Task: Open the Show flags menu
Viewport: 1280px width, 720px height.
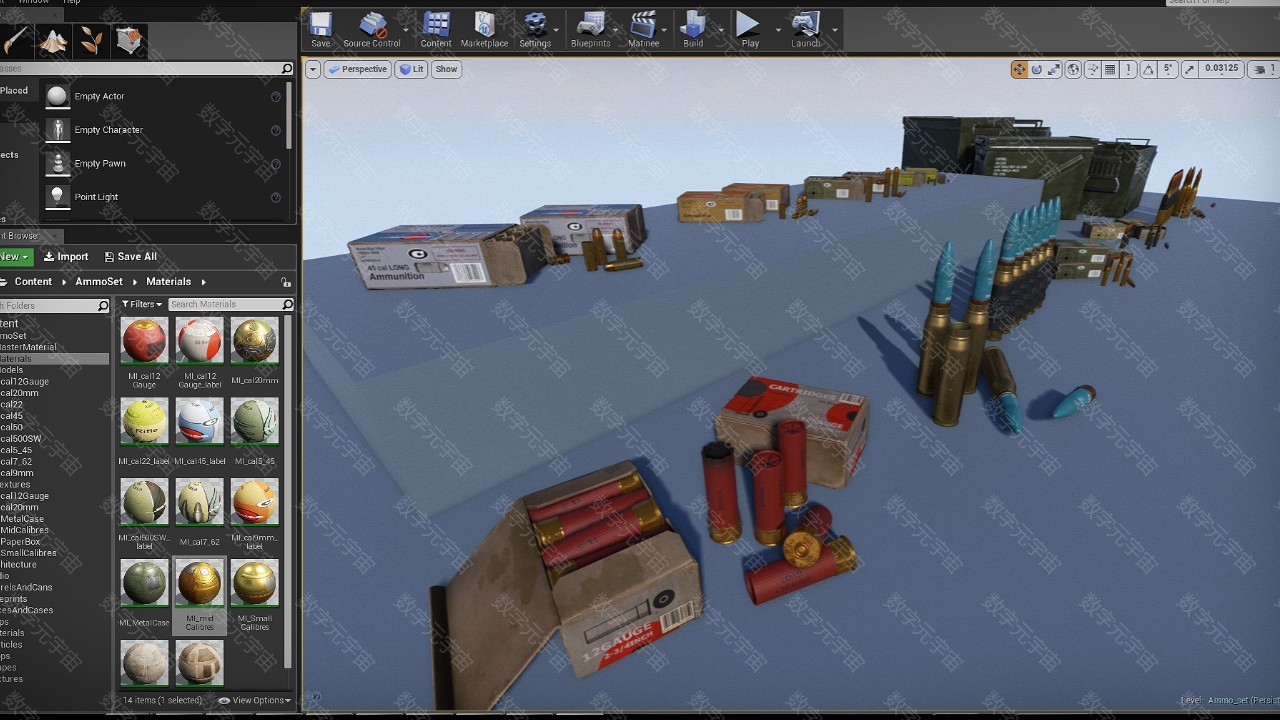Action: pyautogui.click(x=446, y=69)
